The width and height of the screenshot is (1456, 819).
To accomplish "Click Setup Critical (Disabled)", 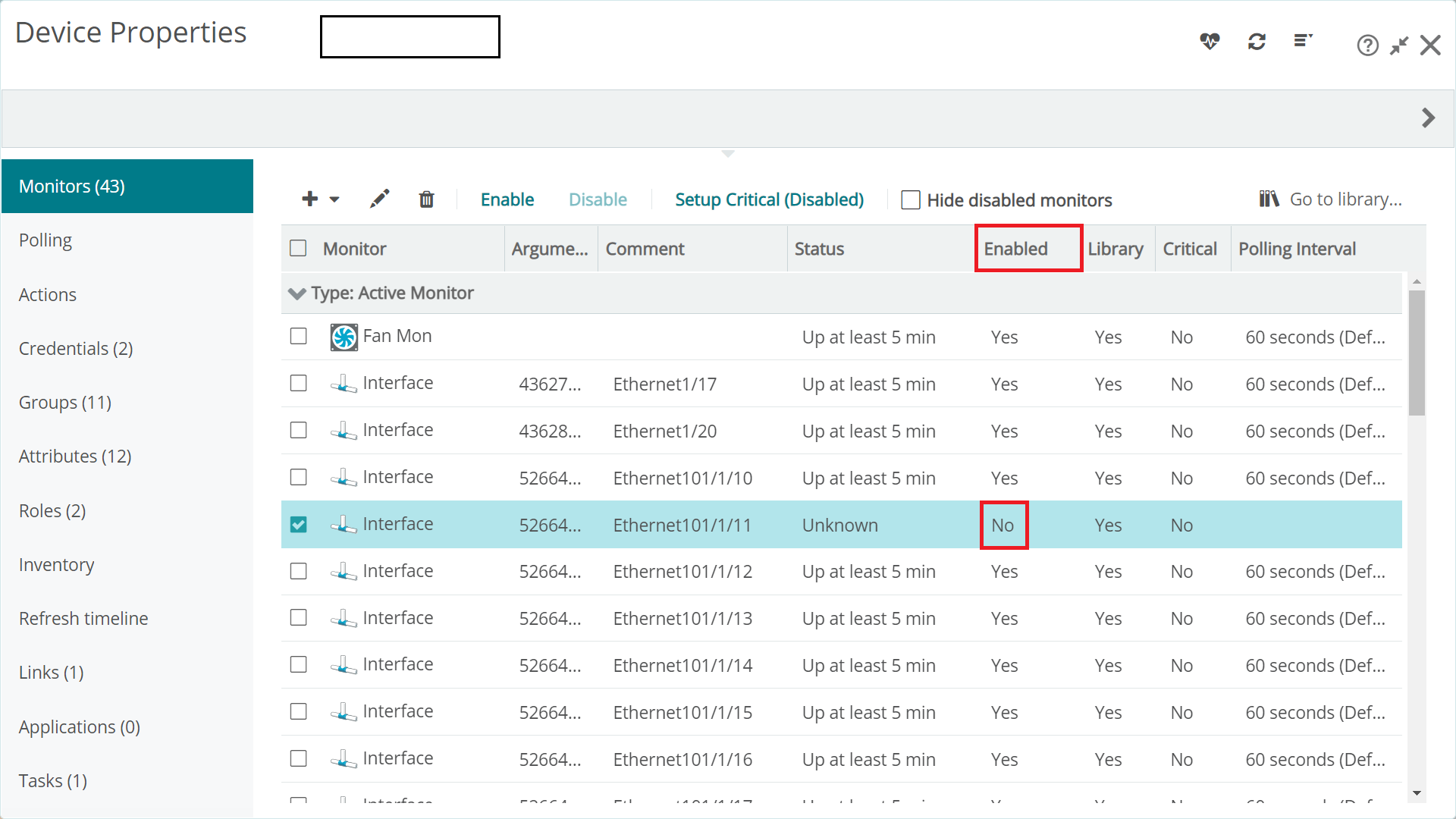I will (x=769, y=199).
